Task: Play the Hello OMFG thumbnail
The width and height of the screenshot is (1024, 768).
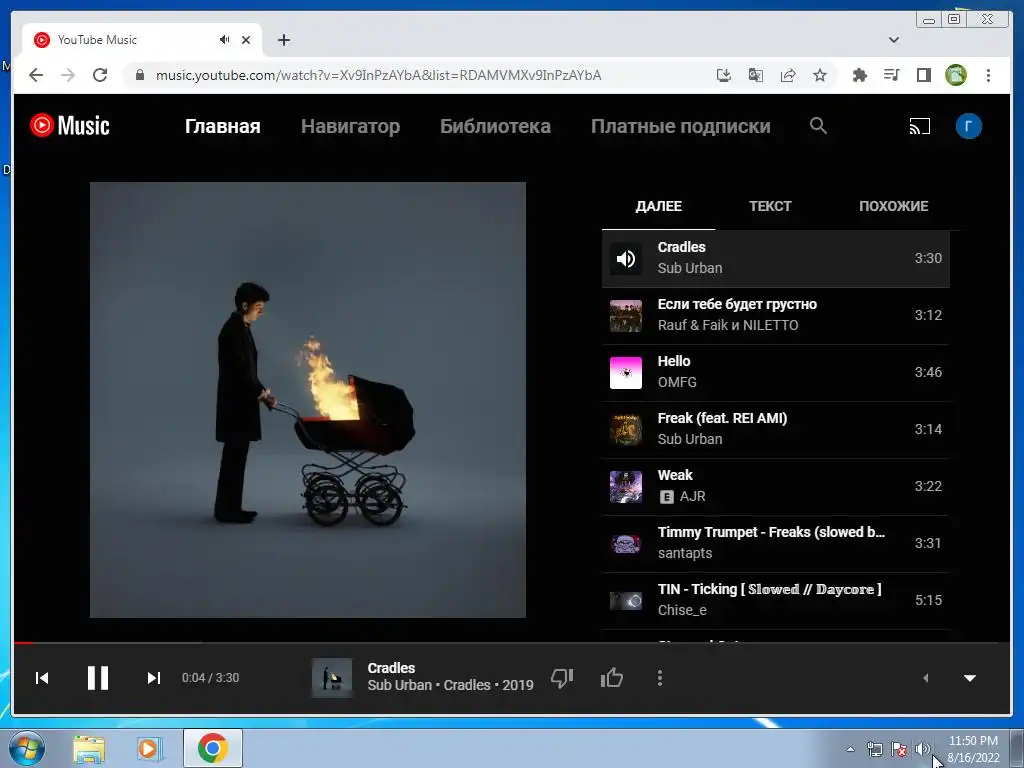Action: coord(626,372)
